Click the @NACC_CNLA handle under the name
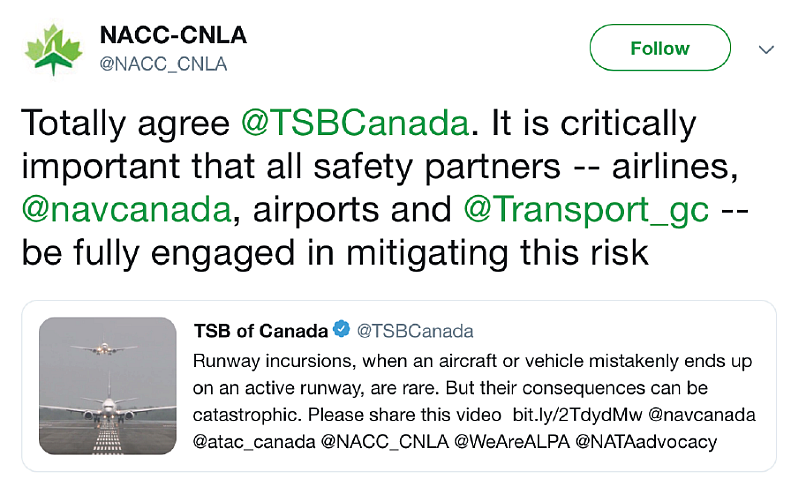800x479 pixels. coord(163,64)
